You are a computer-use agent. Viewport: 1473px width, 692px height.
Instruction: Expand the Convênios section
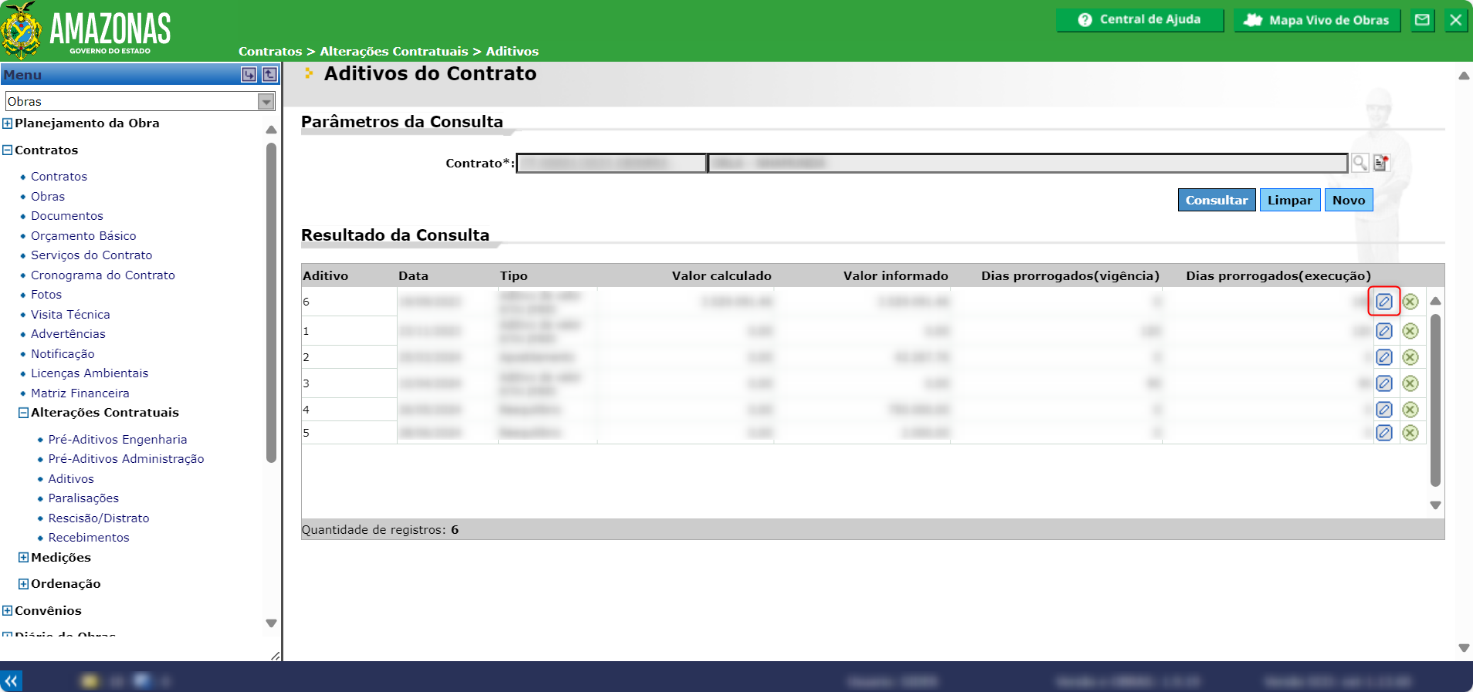click(x=7, y=611)
